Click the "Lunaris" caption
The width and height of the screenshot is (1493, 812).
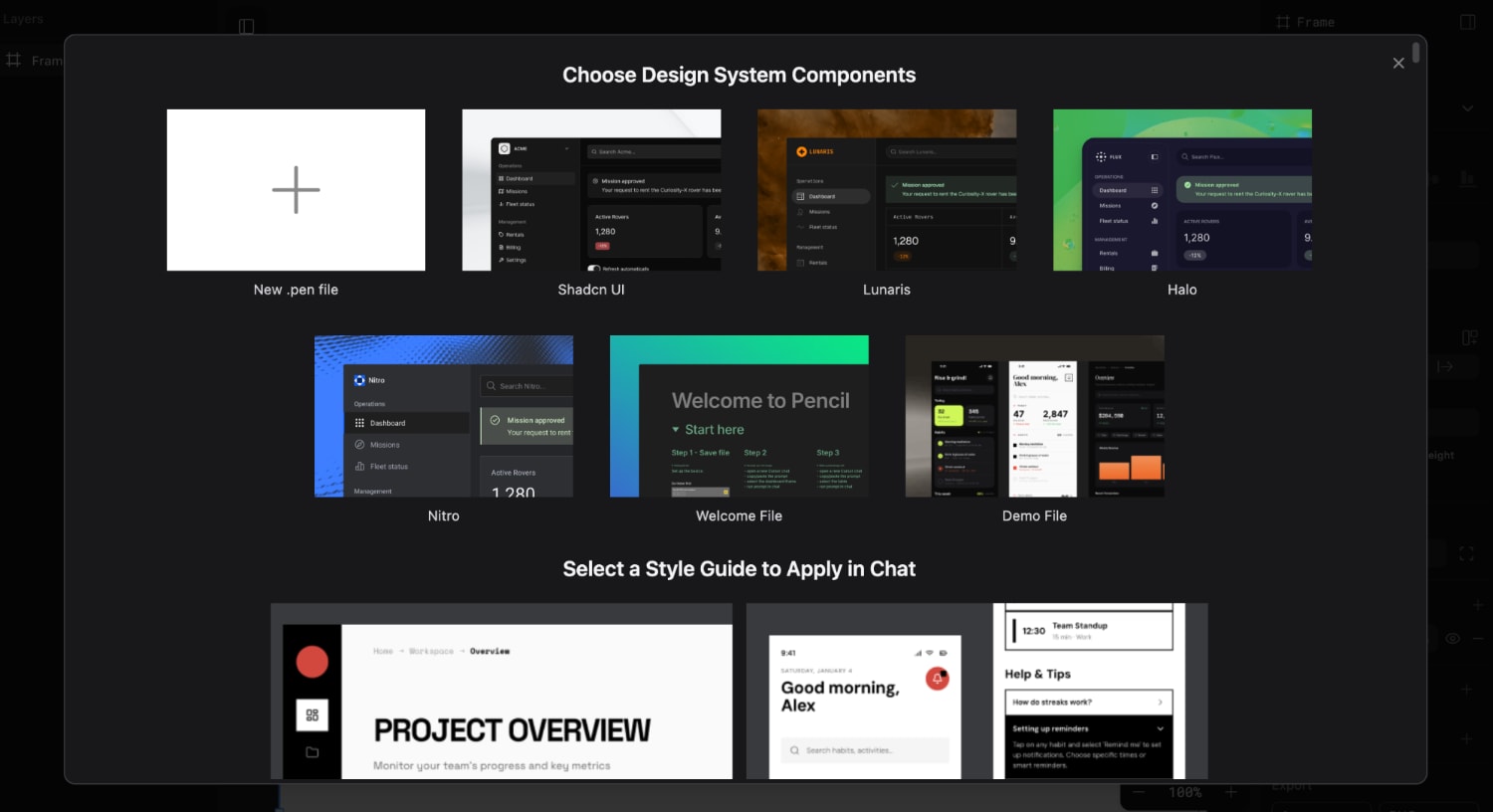tap(887, 290)
